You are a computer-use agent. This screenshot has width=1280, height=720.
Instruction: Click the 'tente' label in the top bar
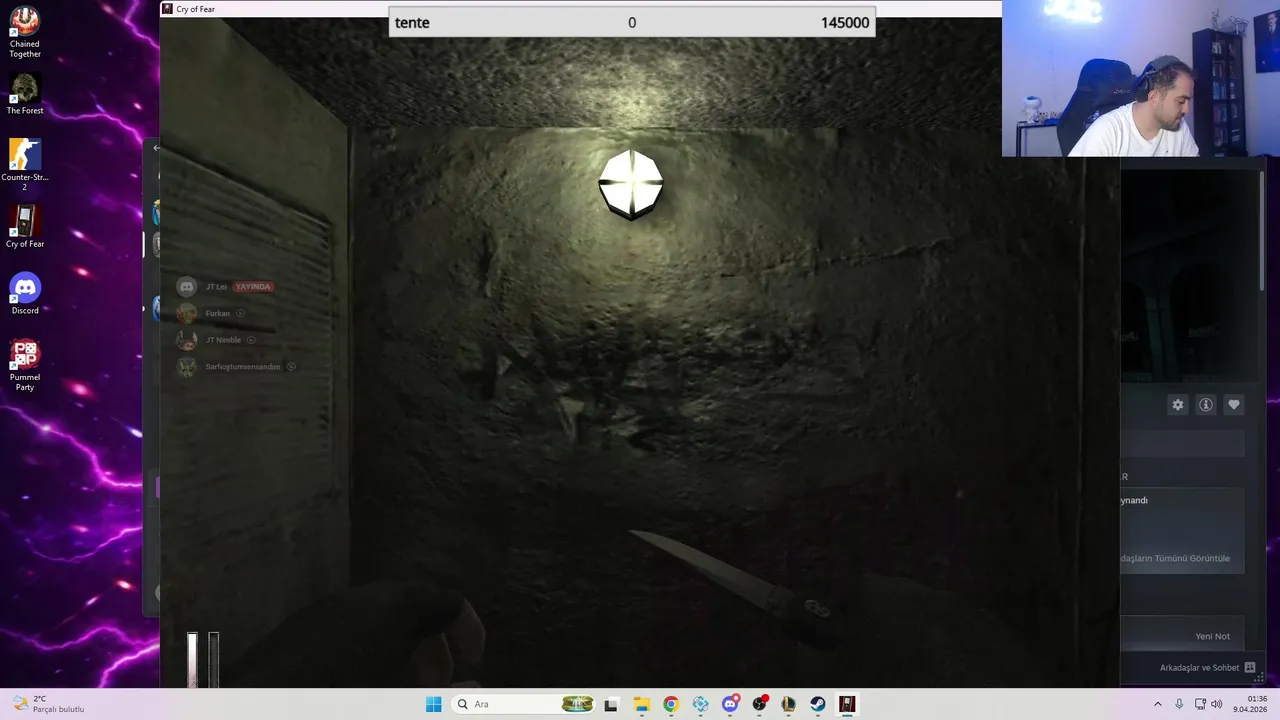(x=412, y=23)
